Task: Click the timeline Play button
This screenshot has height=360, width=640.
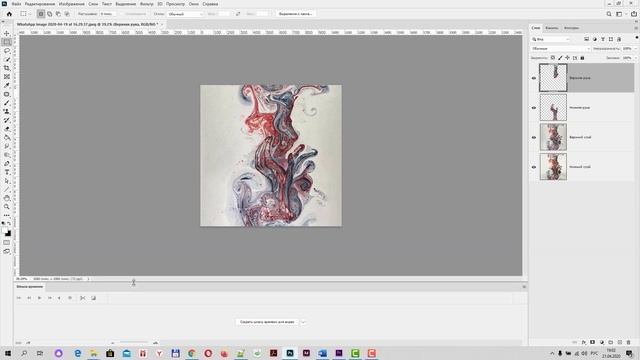Action: (39, 298)
